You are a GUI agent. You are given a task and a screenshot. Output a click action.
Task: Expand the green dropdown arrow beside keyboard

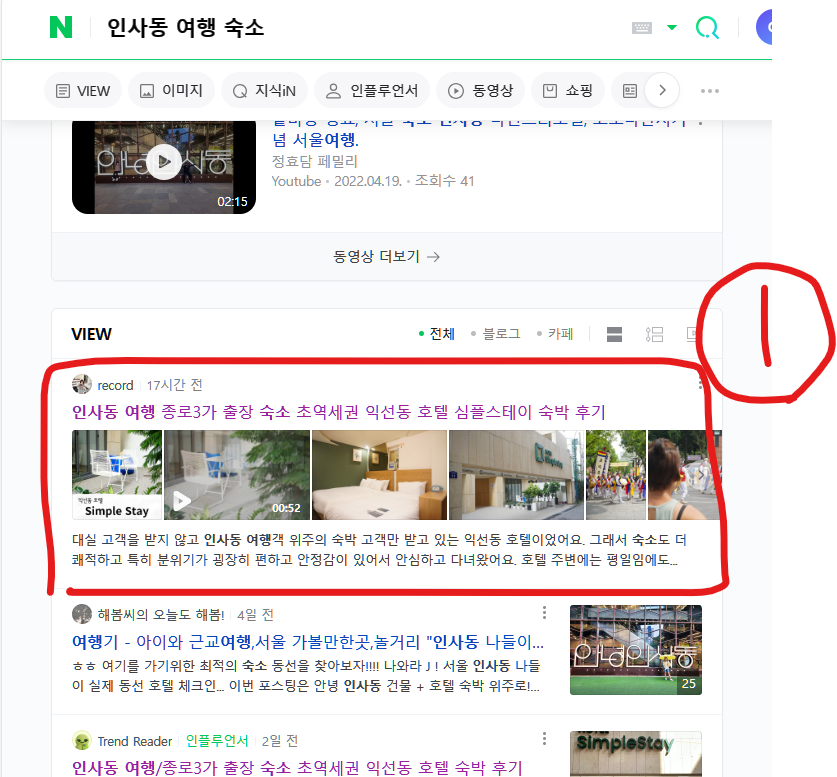pos(672,27)
